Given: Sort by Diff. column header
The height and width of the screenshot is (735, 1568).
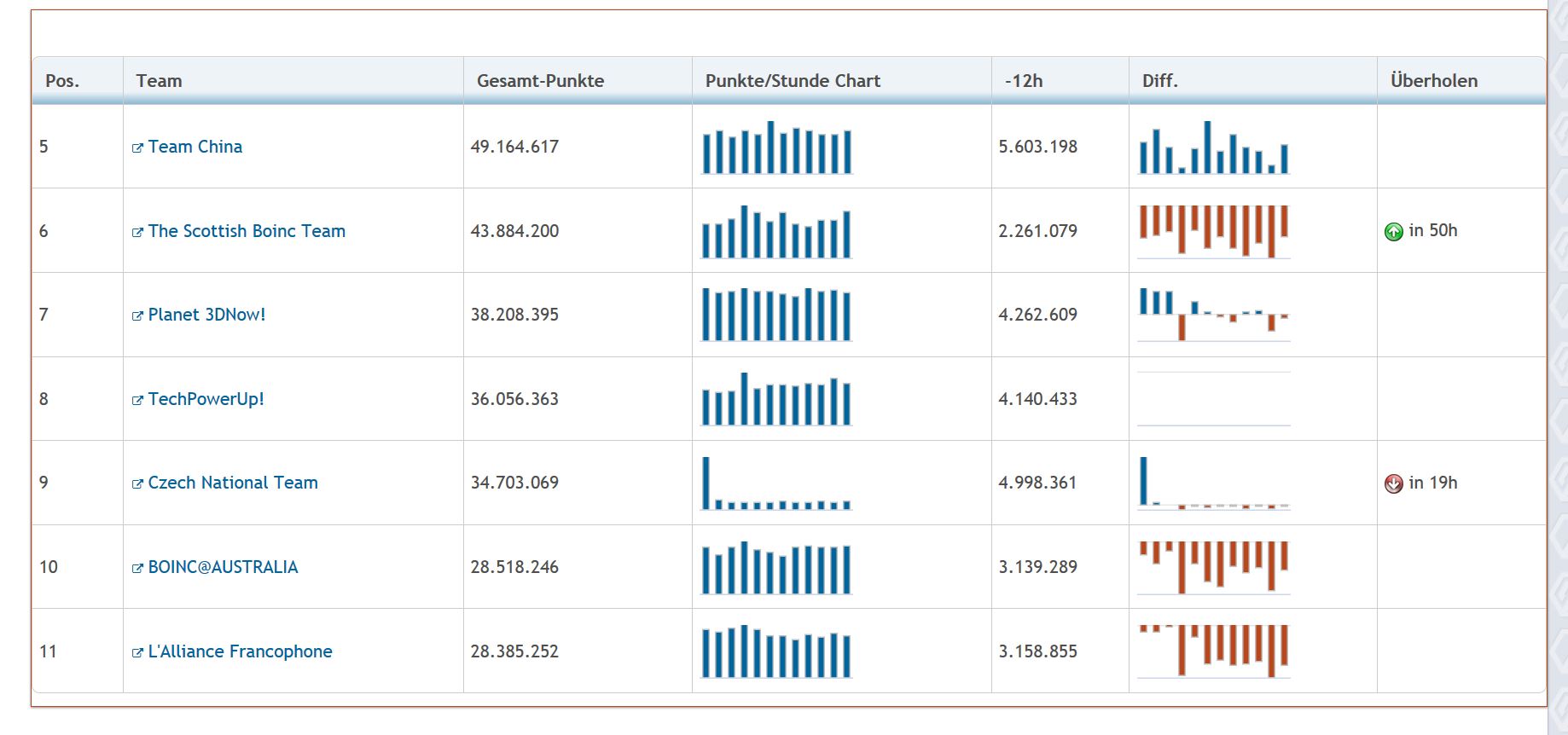Looking at the screenshot, I should pyautogui.click(x=1253, y=81).
